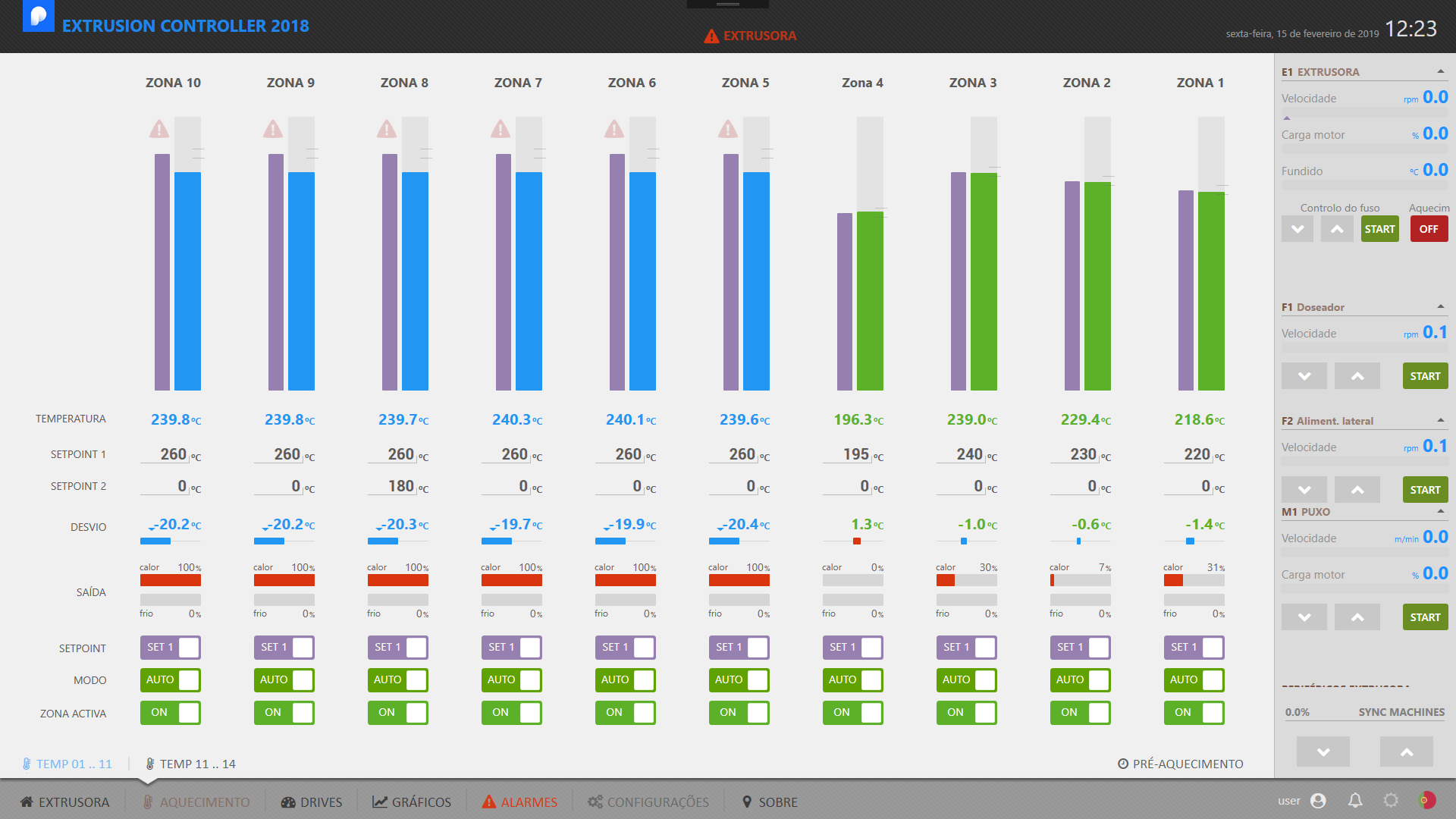Open notifications bell icon

tap(1354, 801)
